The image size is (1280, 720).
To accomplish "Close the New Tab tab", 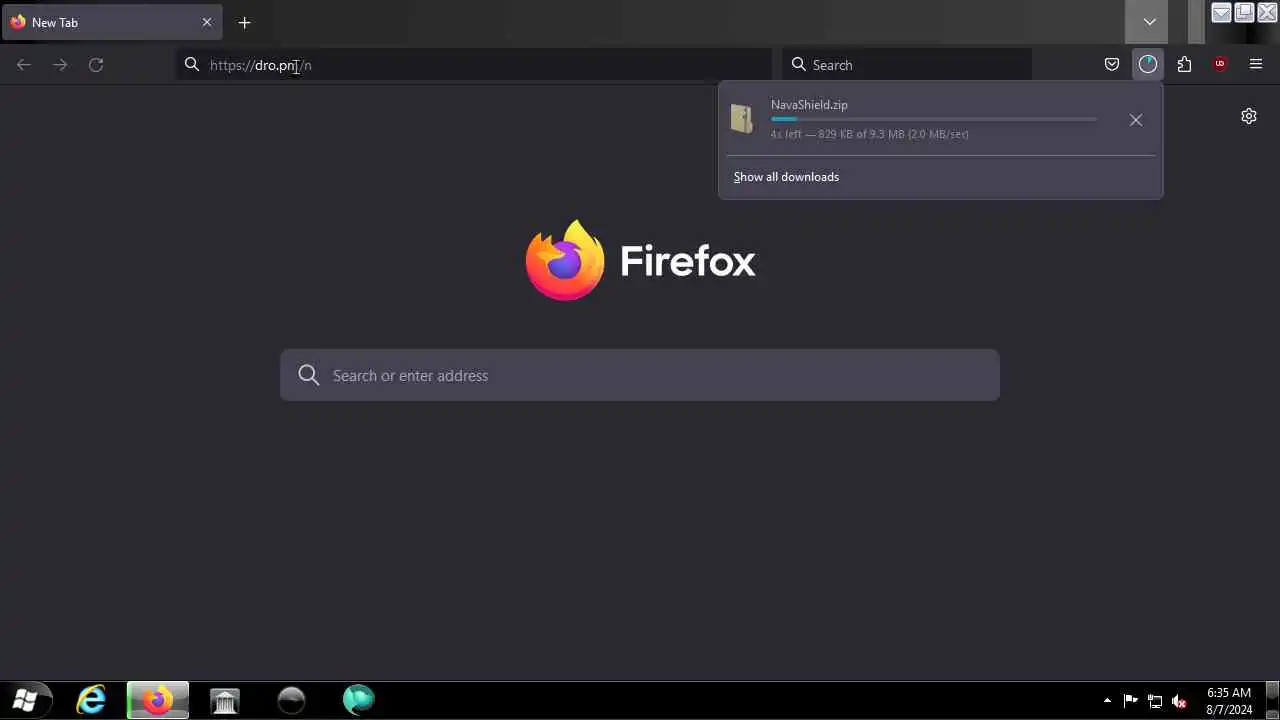I will click(x=207, y=22).
